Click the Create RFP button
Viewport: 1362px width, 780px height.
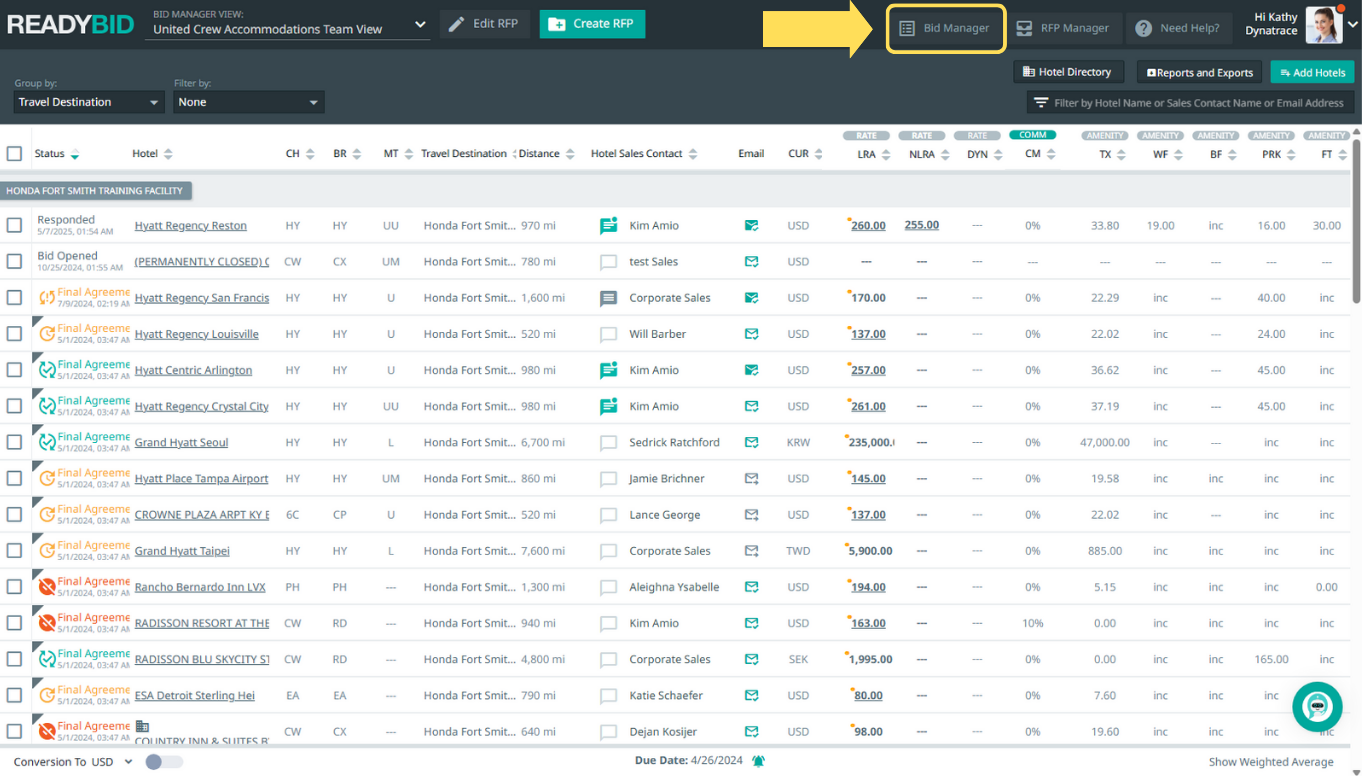coord(592,24)
